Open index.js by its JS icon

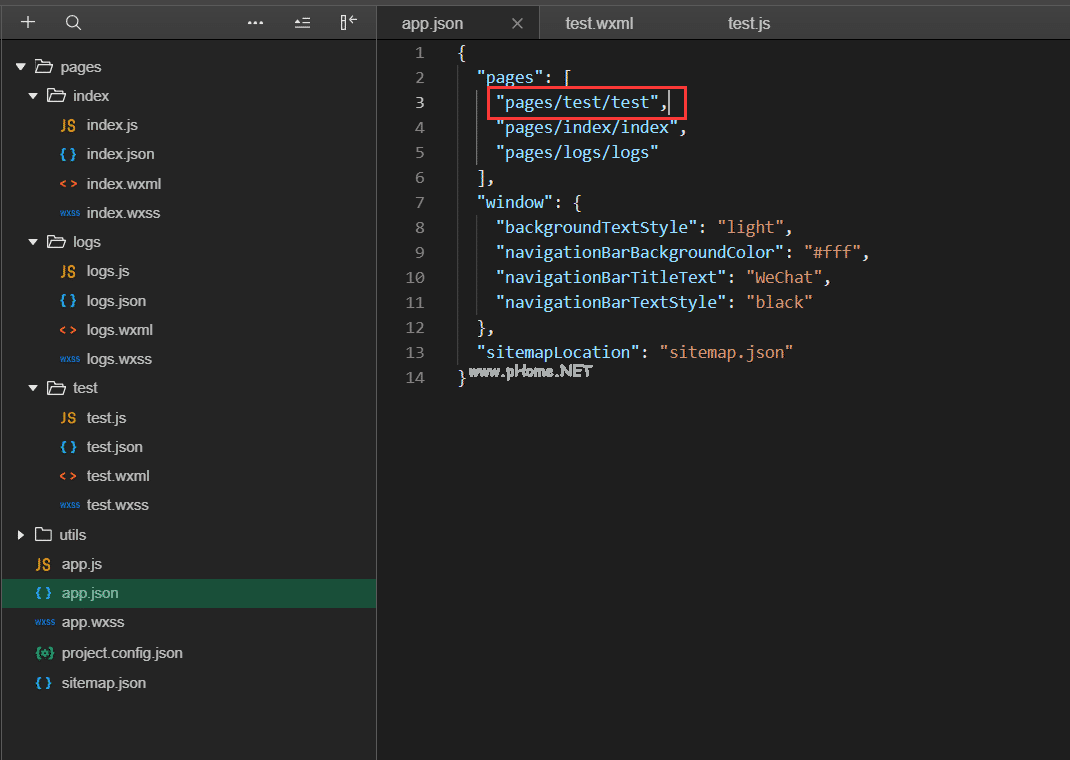(68, 125)
